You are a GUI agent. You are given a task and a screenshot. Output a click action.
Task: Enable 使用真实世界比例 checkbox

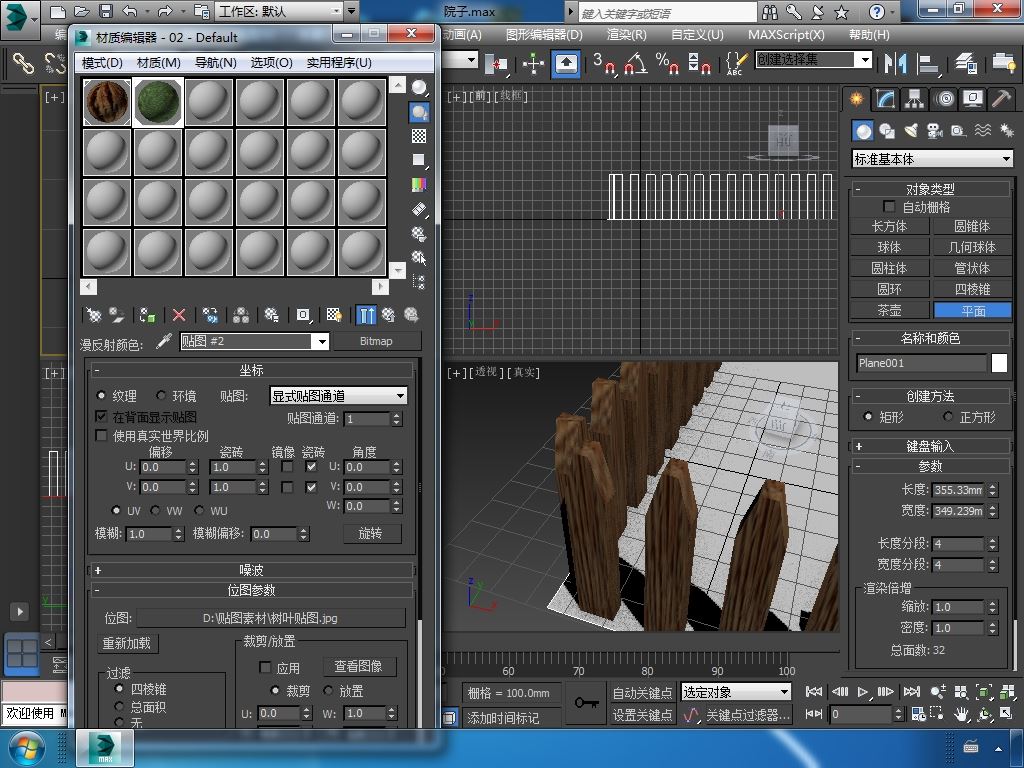101,435
